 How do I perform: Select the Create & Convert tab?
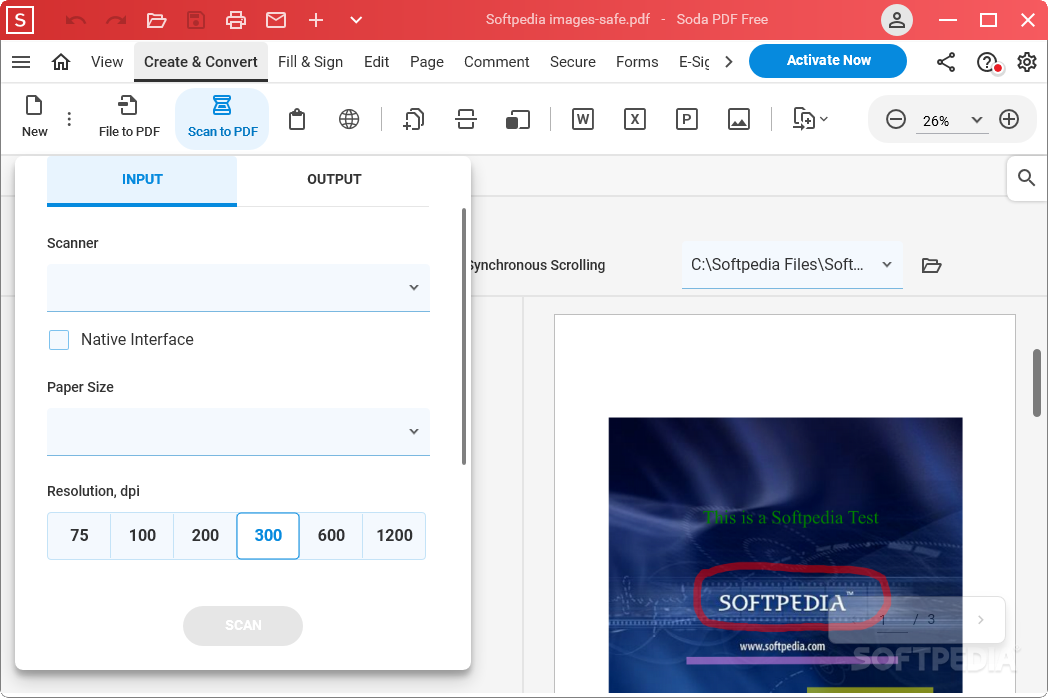click(201, 62)
